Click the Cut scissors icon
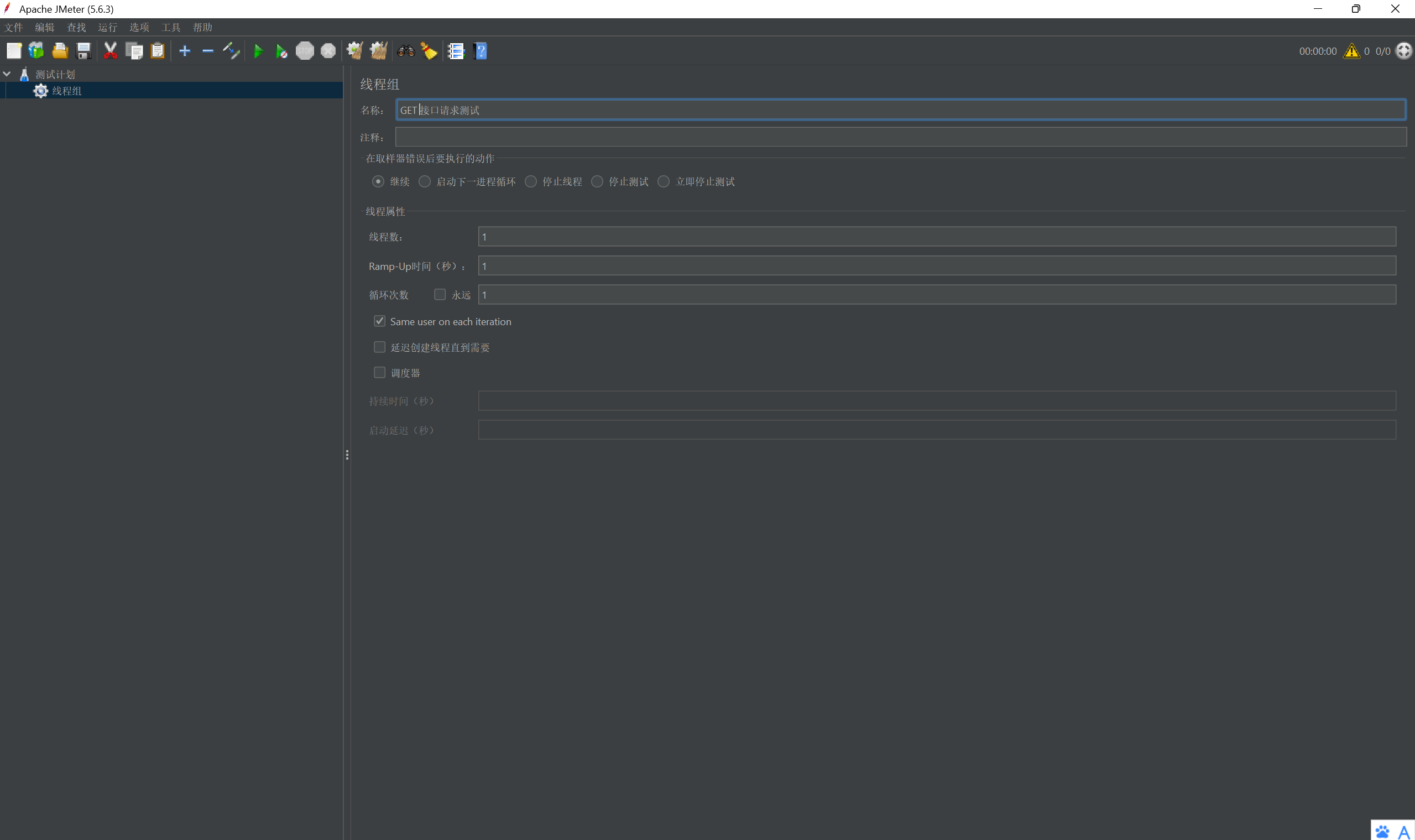The image size is (1415, 840). [x=110, y=51]
